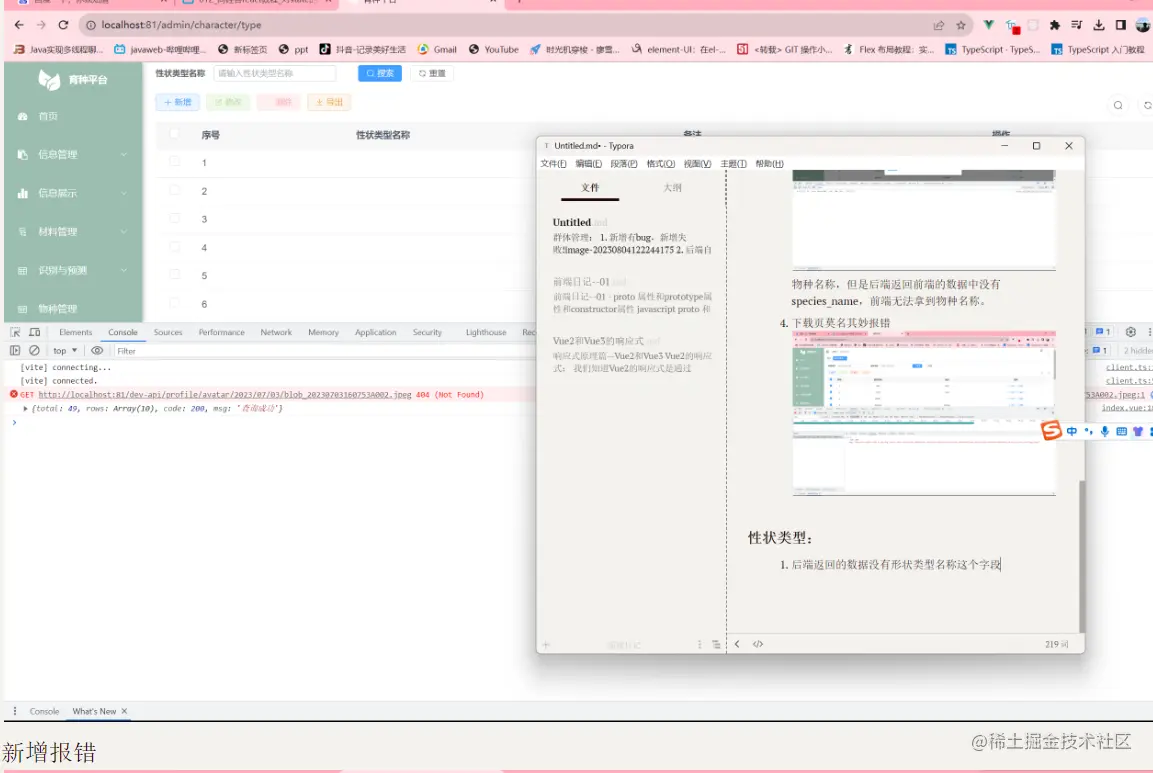Toggle Sogou Chinese/English mode indicator

point(1072,432)
